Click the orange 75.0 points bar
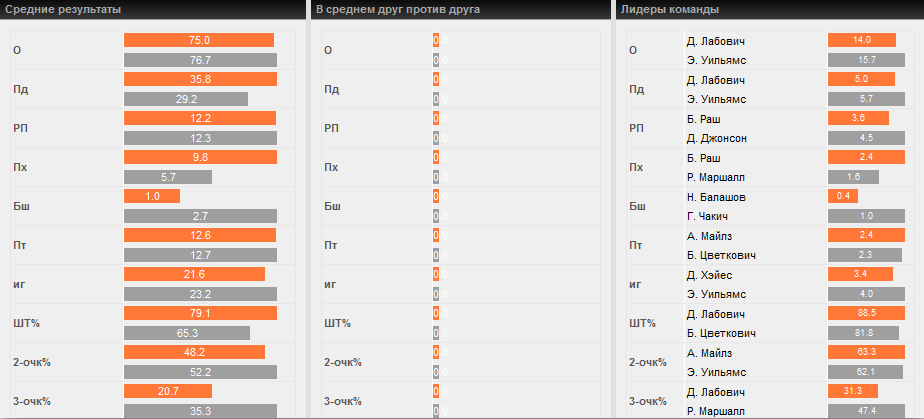The height and width of the screenshot is (419, 924). click(199, 40)
